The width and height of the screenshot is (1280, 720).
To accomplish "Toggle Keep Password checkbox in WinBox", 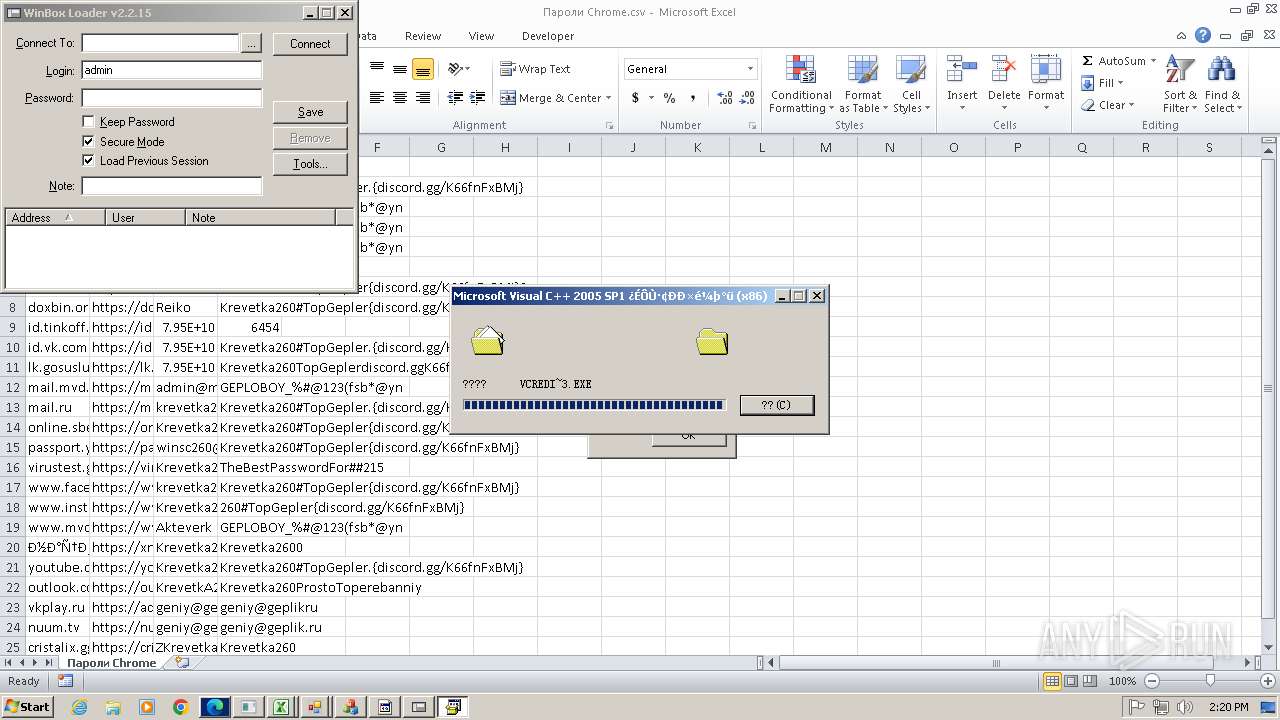I will point(88,122).
